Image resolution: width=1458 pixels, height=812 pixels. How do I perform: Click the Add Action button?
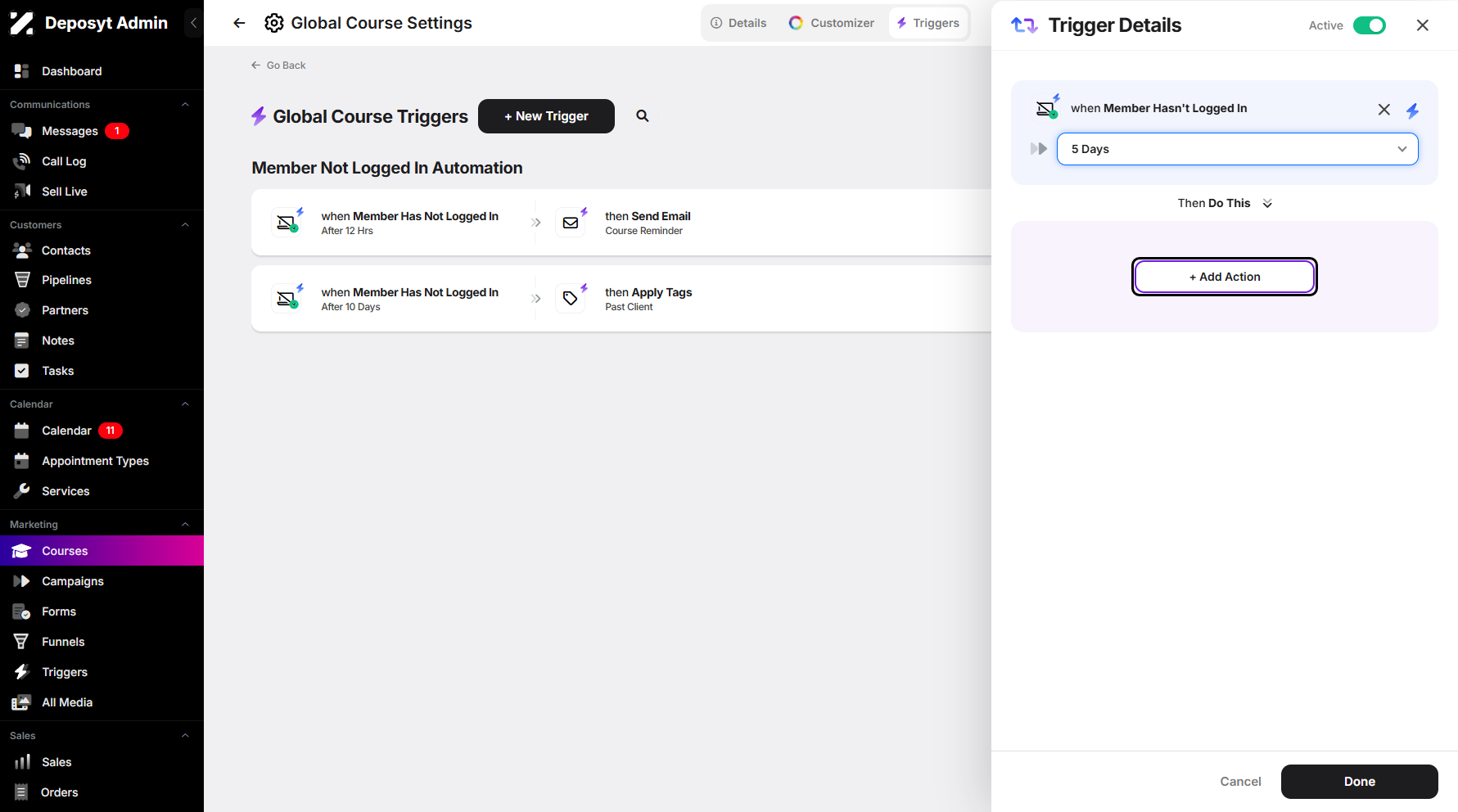pyautogui.click(x=1224, y=277)
